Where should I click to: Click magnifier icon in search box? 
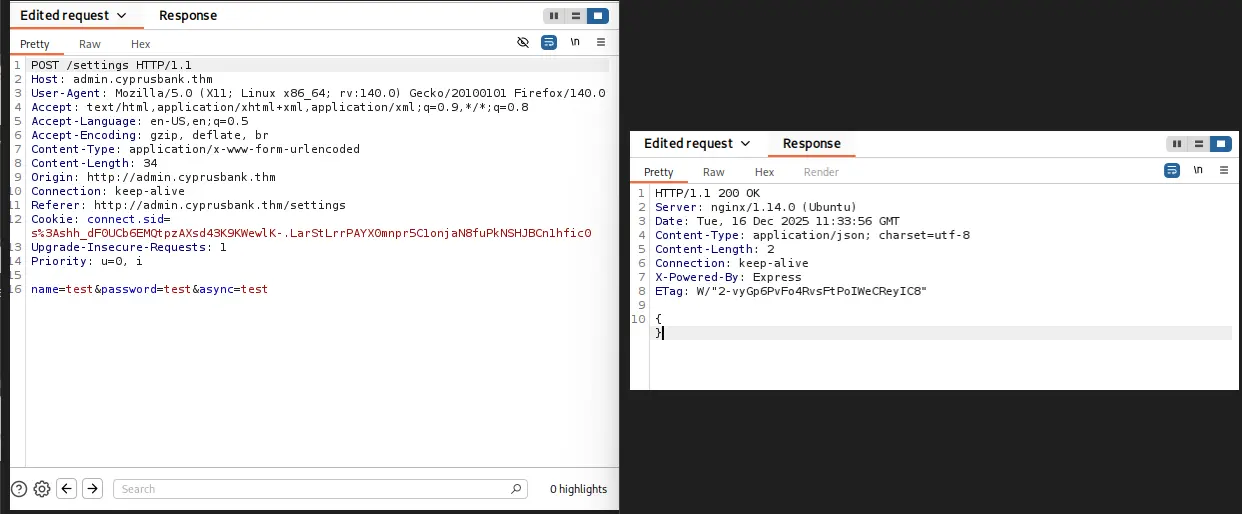coord(516,489)
